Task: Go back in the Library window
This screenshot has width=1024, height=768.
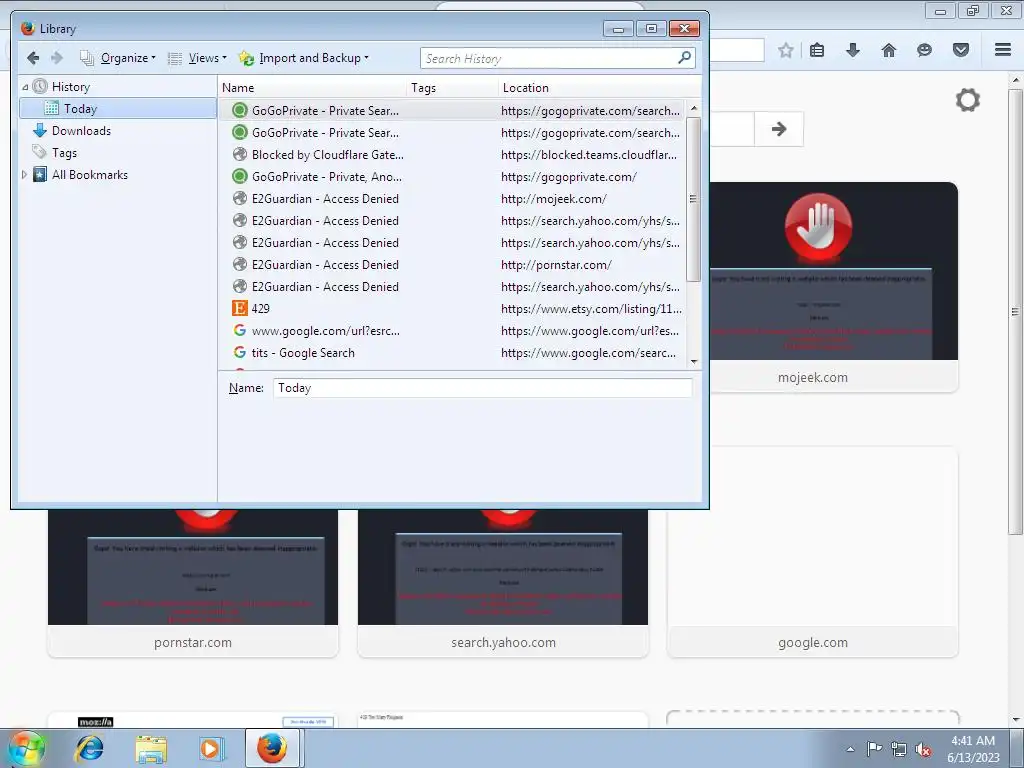Action: click(33, 58)
